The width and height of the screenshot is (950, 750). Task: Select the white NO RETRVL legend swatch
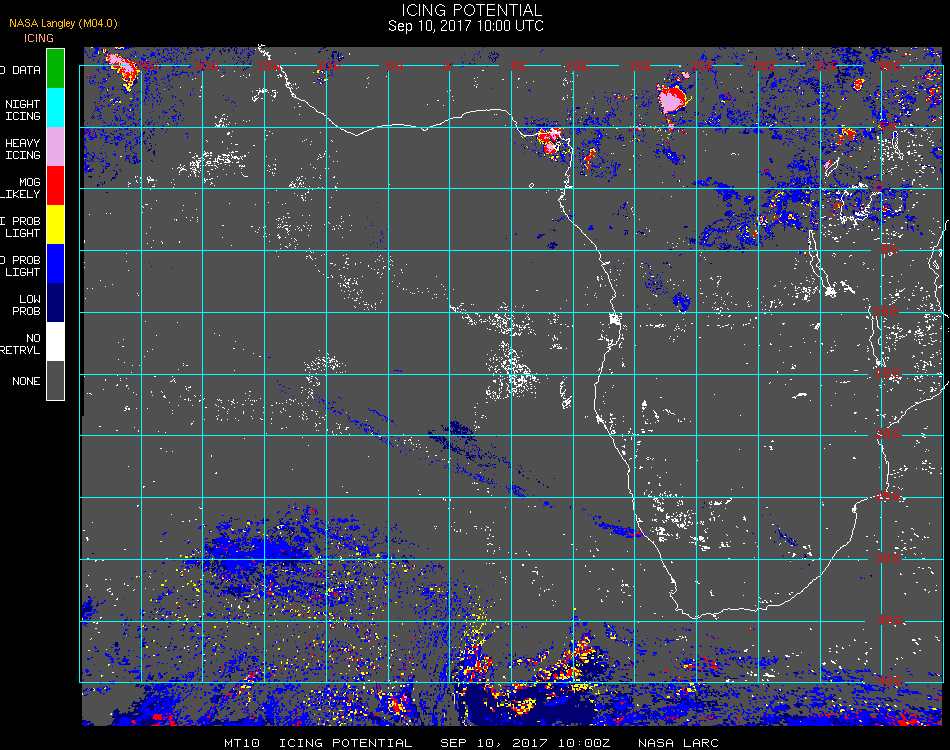(x=55, y=342)
